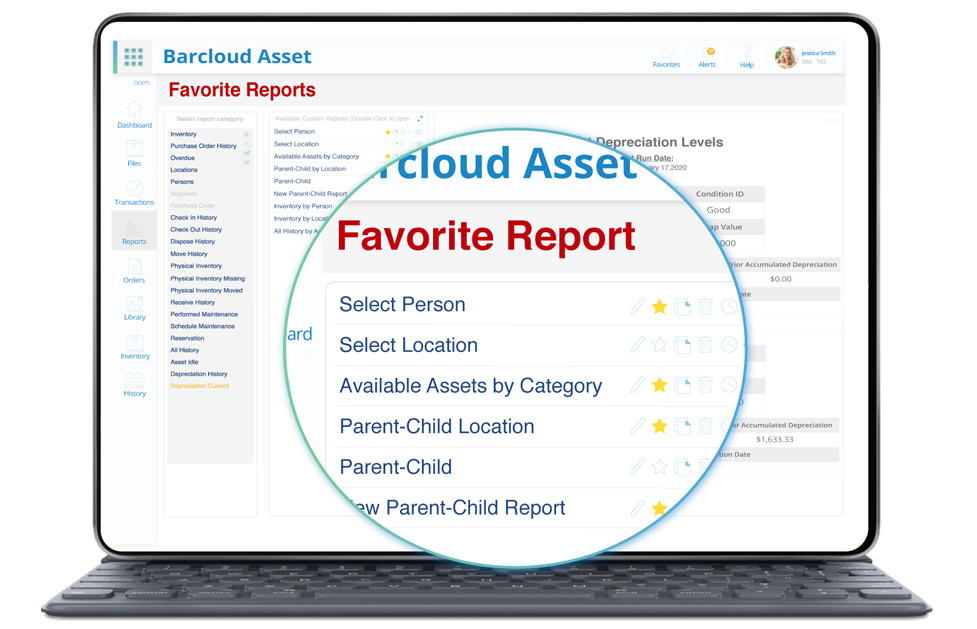Select Dispose History category
The width and height of the screenshot is (977, 629).
pyautogui.click(x=193, y=241)
